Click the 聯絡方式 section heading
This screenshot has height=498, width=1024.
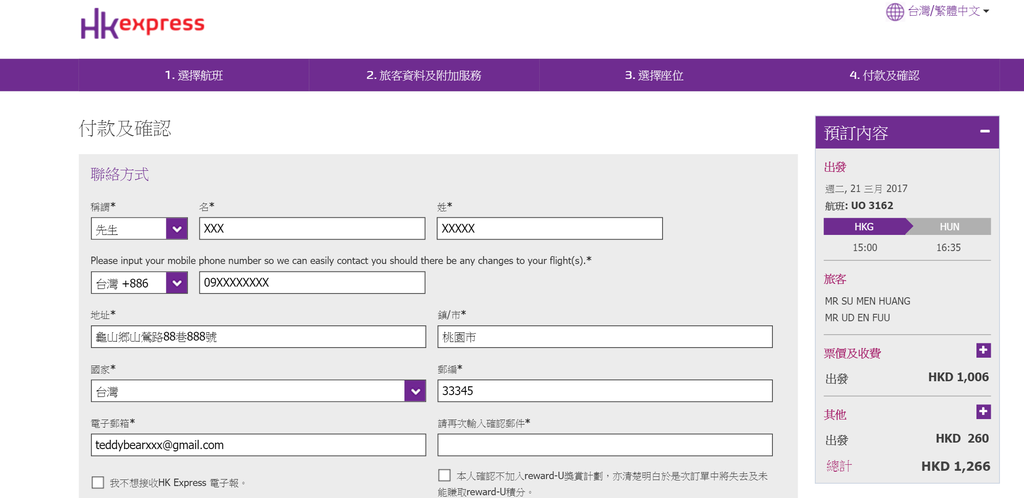pos(120,174)
